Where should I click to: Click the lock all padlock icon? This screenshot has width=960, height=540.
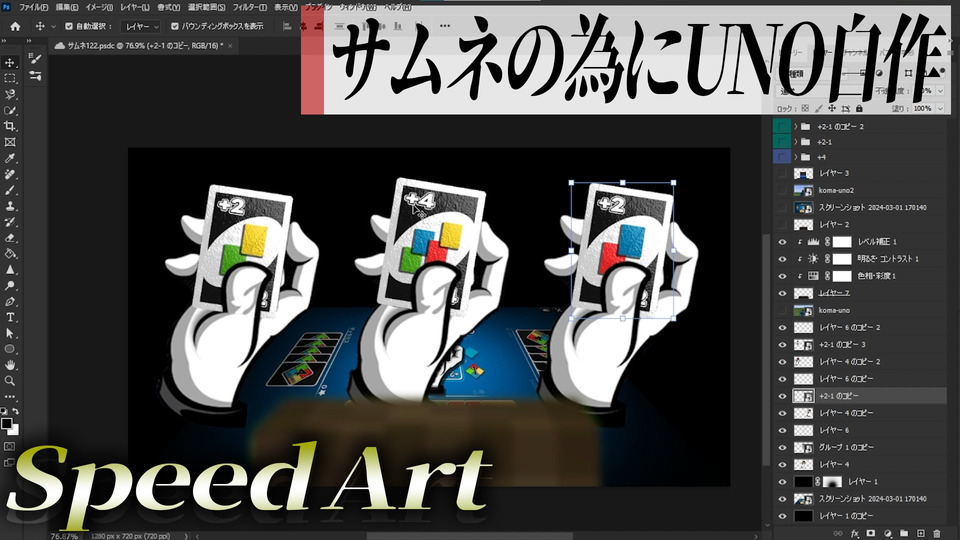pos(859,108)
